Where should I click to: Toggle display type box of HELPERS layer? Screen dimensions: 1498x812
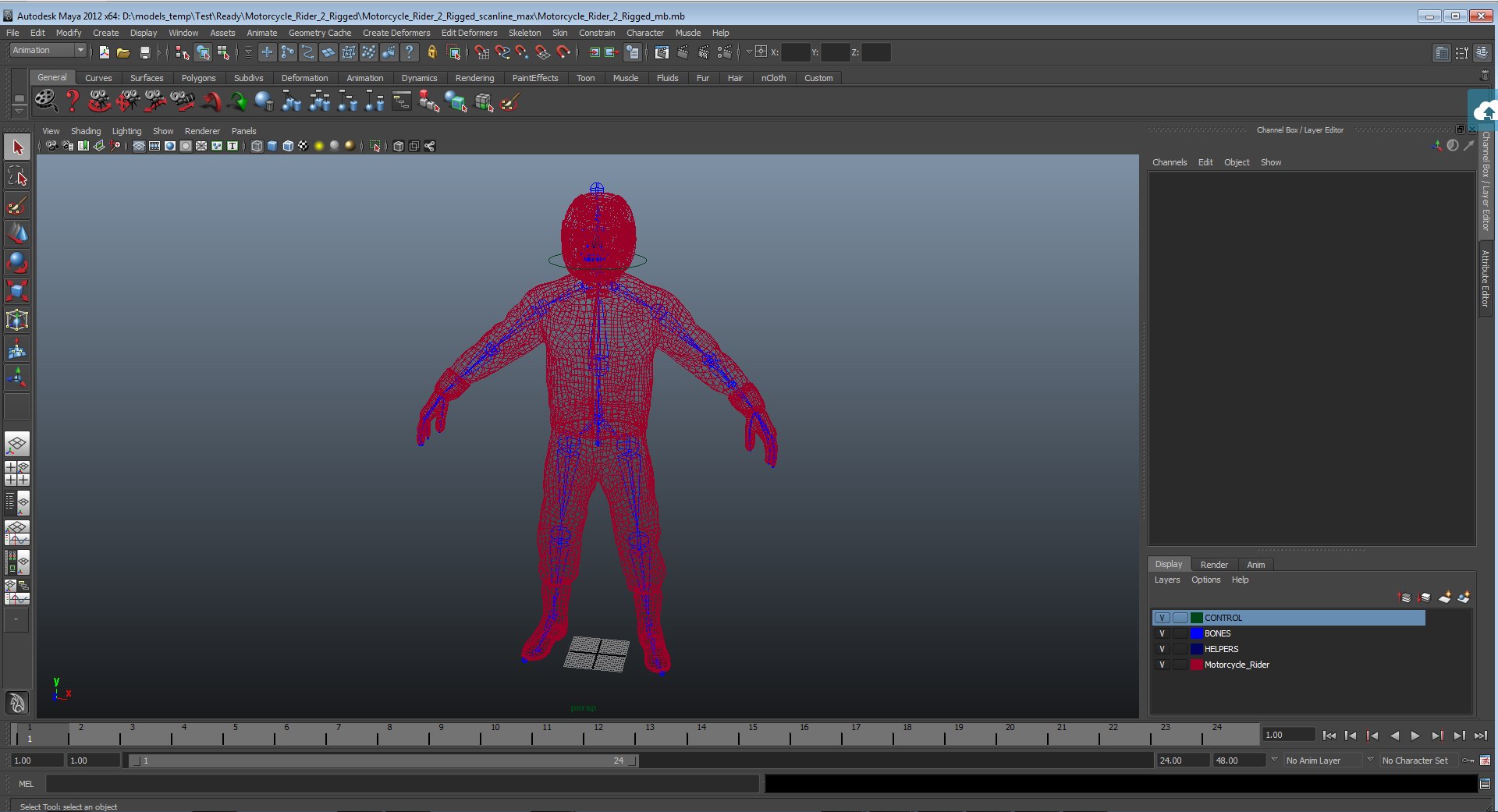pyautogui.click(x=1180, y=649)
